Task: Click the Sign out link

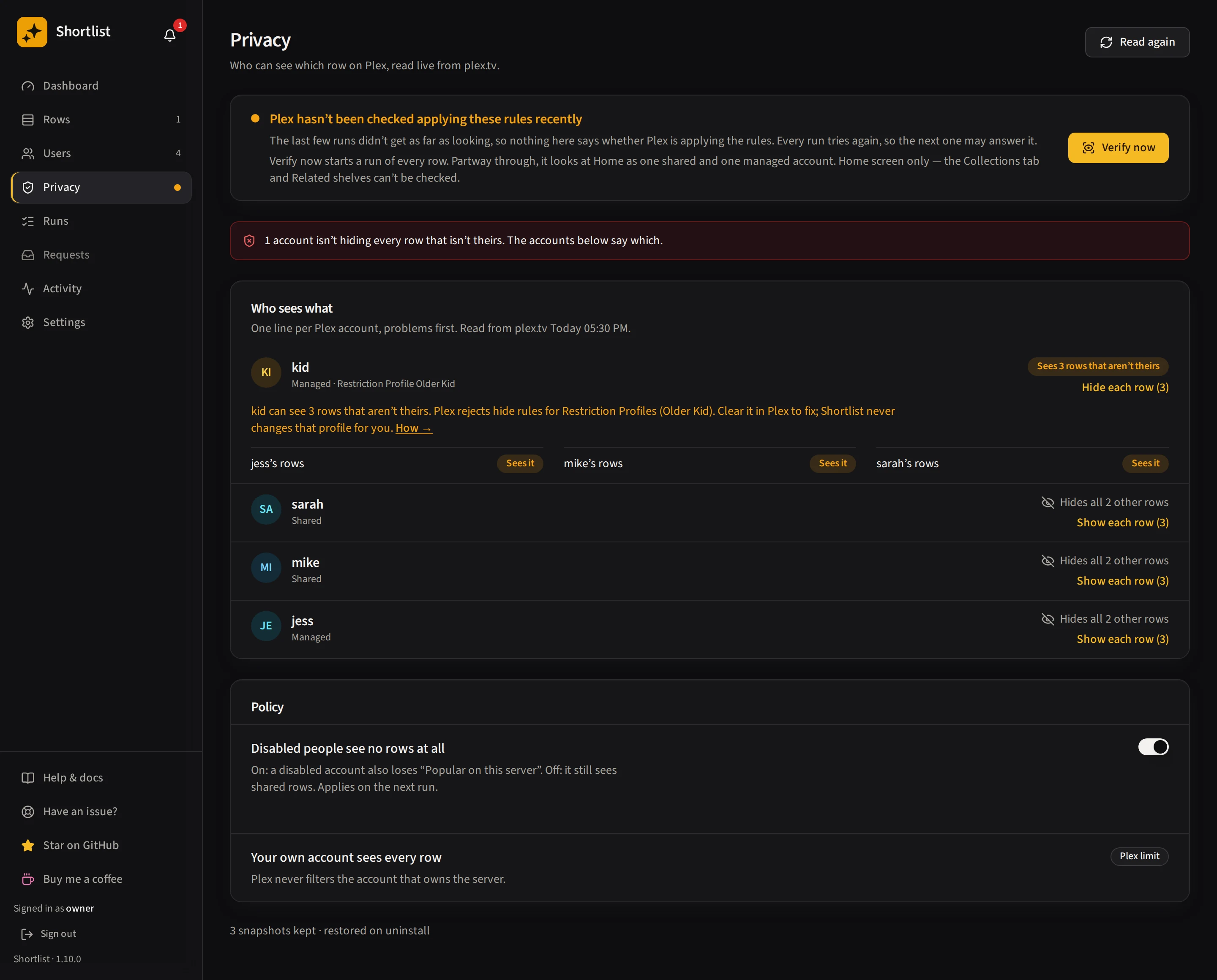Action: (x=49, y=934)
